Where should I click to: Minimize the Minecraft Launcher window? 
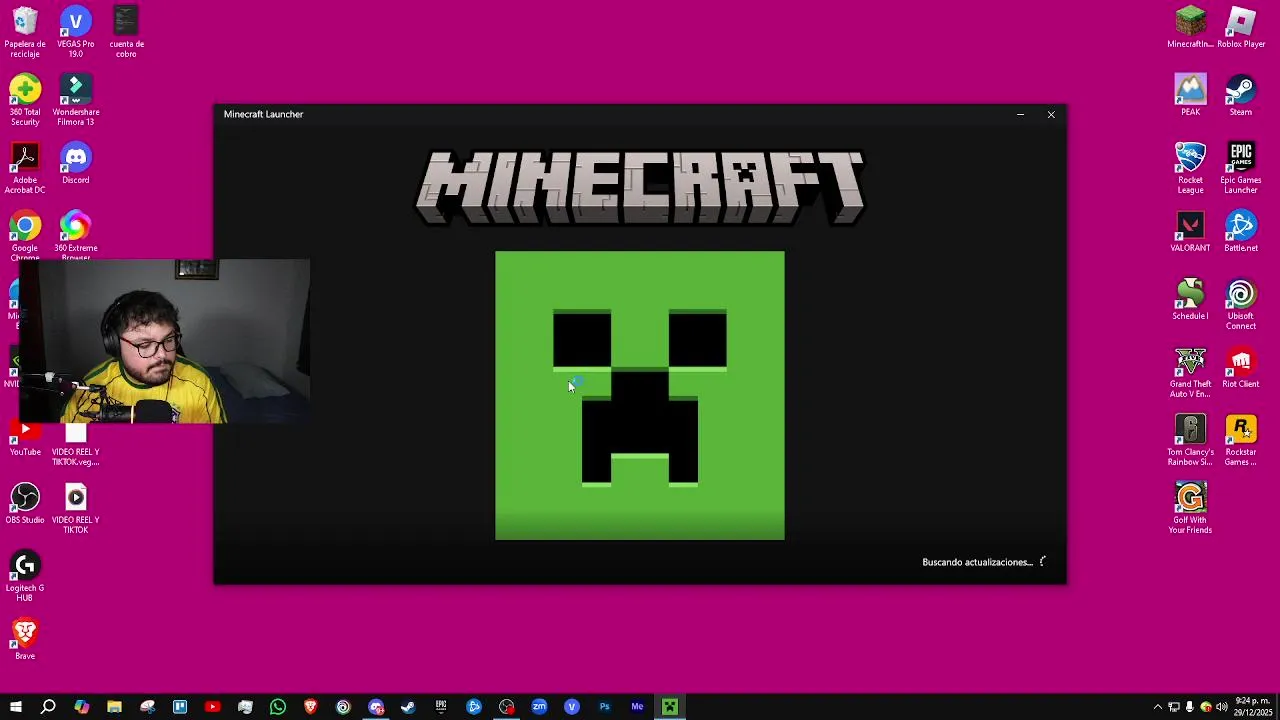[x=1020, y=115]
